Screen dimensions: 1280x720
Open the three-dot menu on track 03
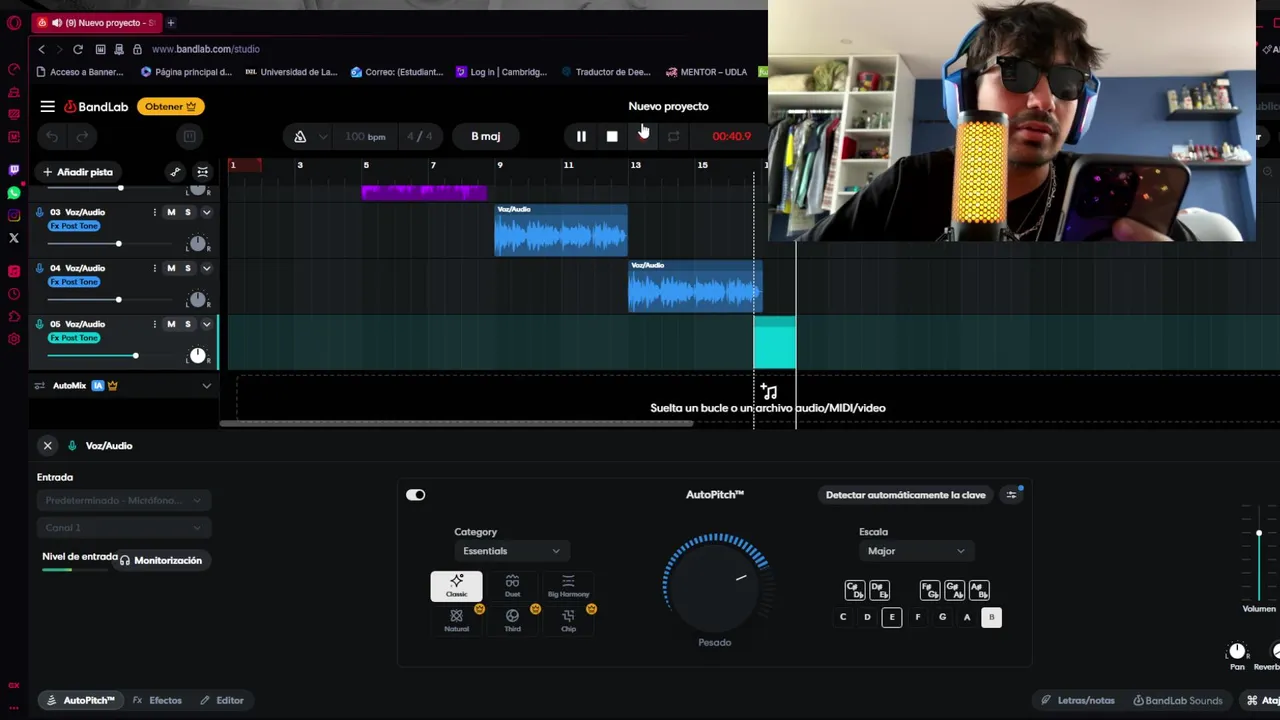[154, 212]
